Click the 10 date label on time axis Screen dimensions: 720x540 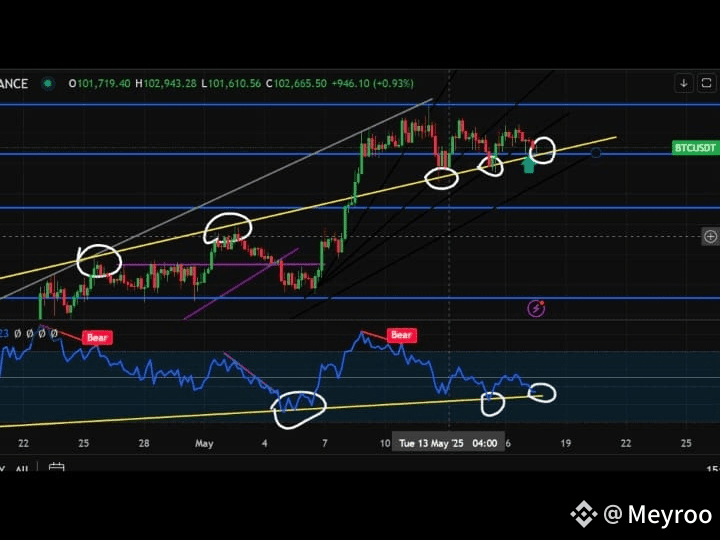click(385, 443)
